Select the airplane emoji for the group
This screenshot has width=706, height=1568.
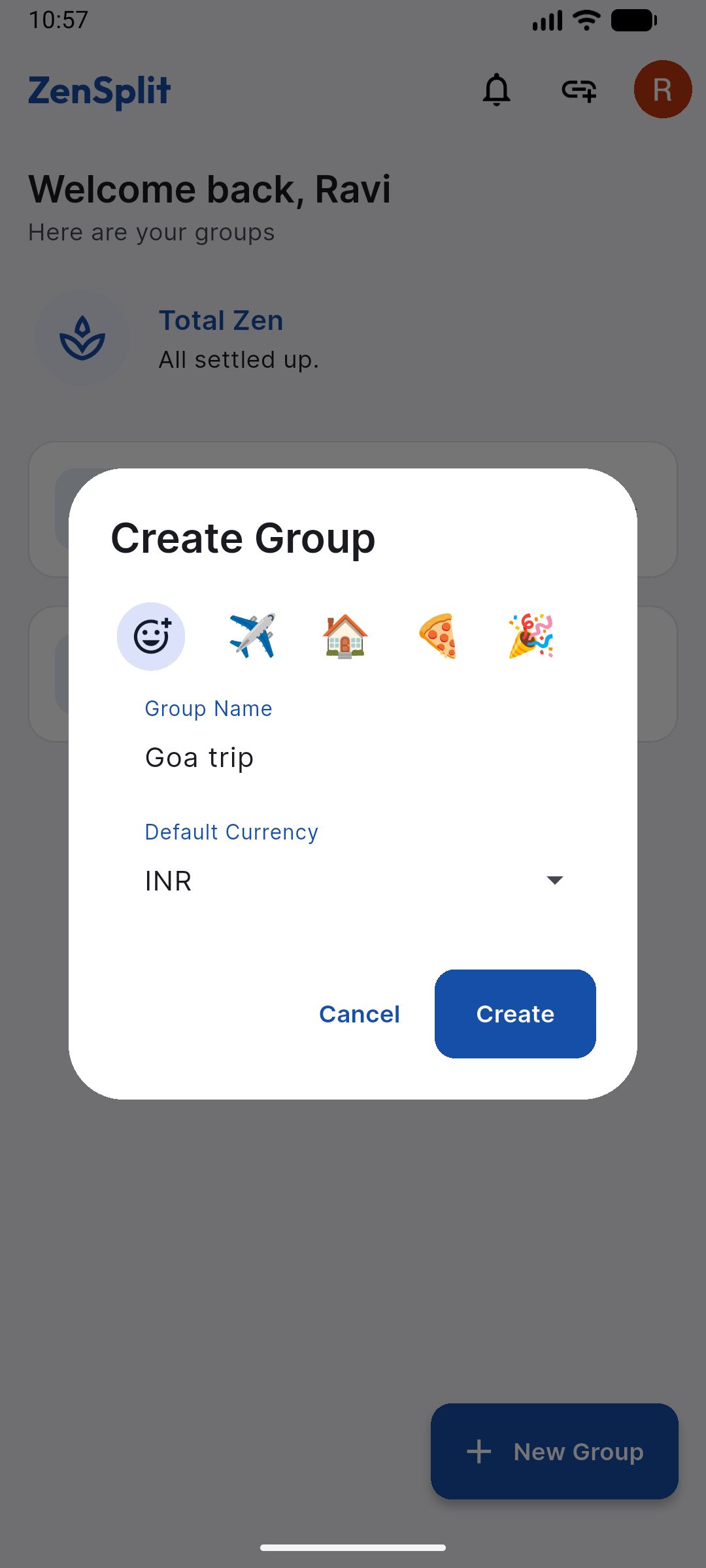[x=252, y=636]
